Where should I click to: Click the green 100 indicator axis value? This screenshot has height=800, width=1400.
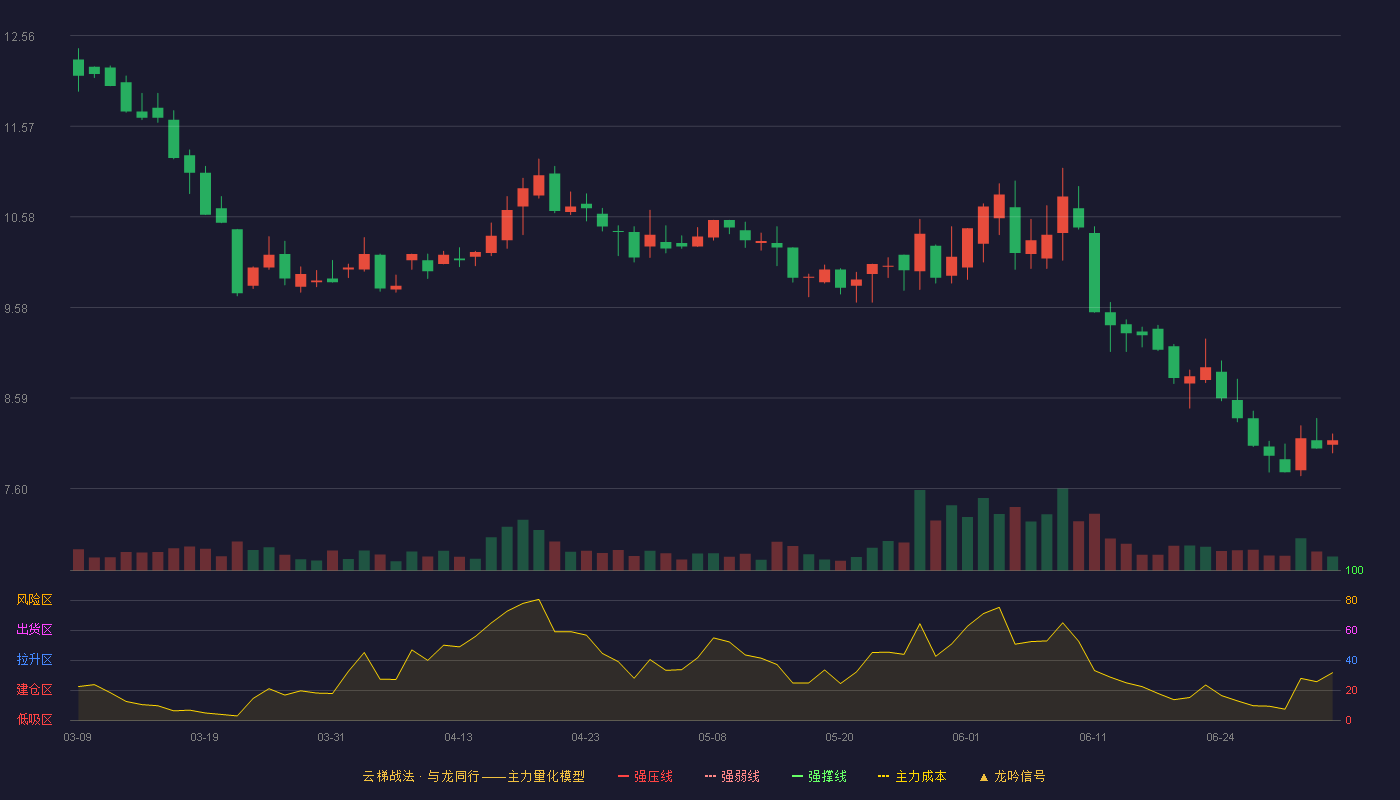[1354, 571]
